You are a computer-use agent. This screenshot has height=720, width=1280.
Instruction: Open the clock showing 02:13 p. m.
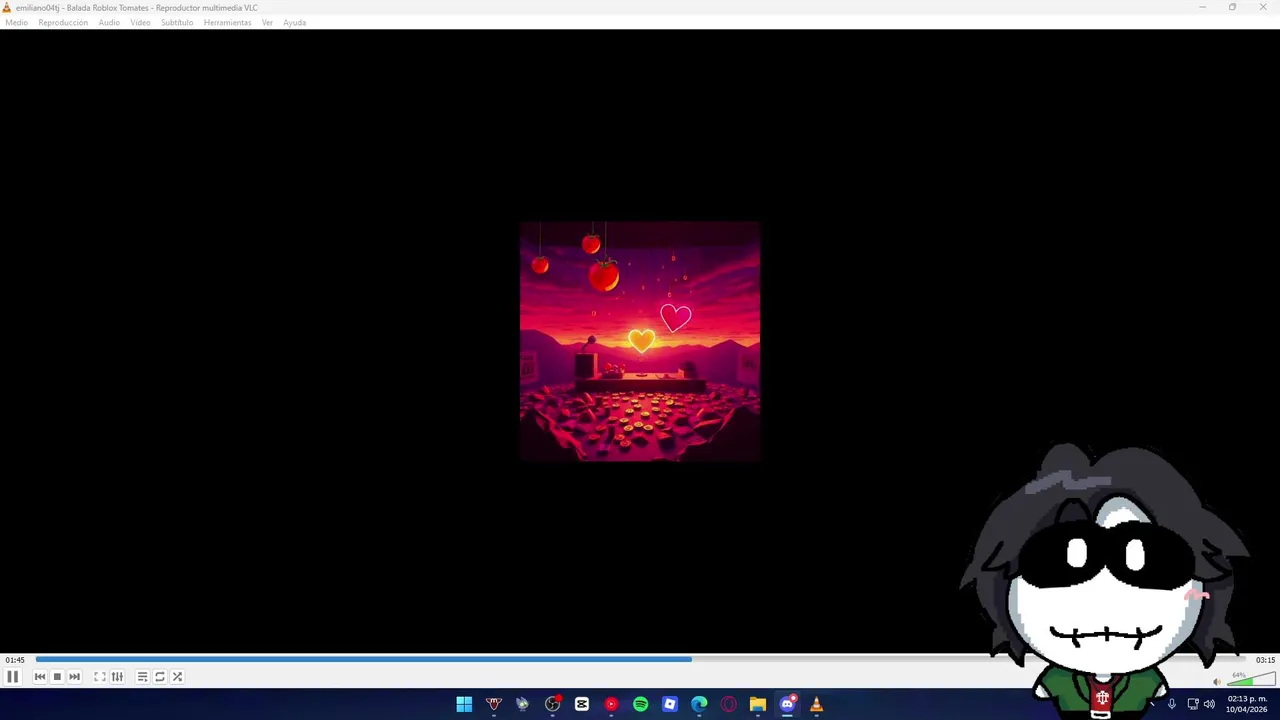click(x=1246, y=704)
